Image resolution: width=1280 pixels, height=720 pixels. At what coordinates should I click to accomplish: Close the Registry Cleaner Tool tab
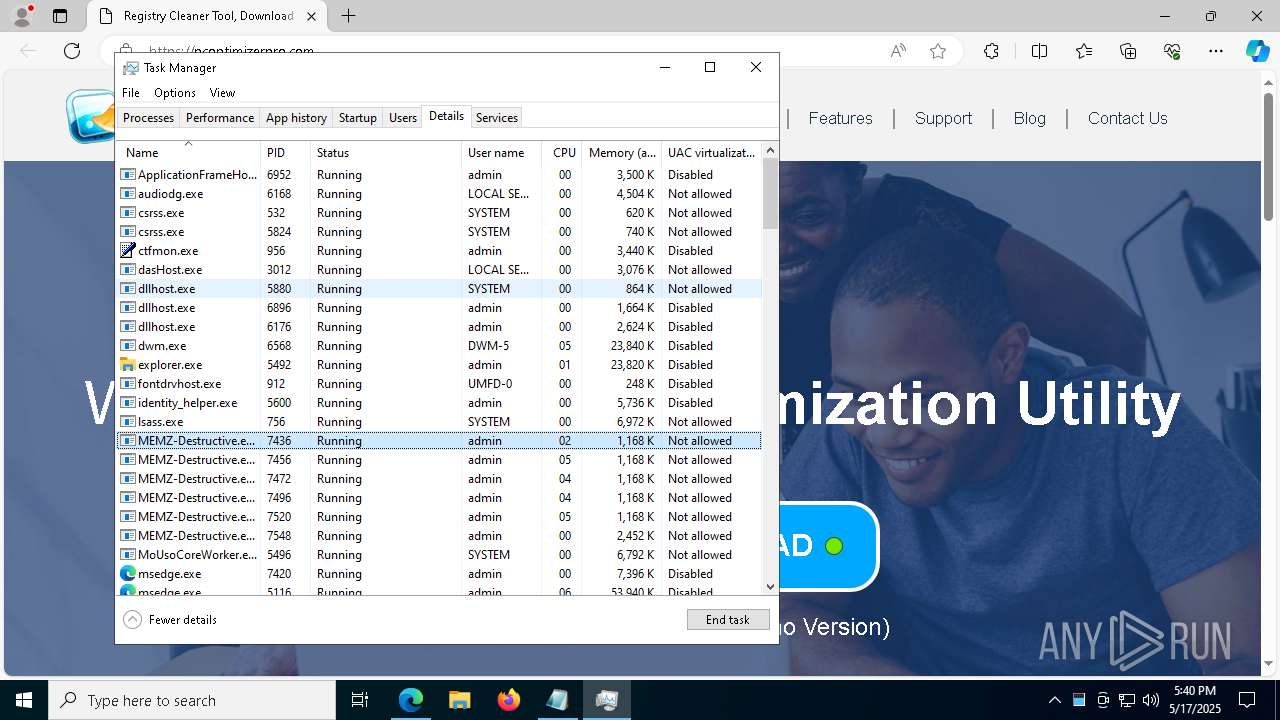coord(311,16)
